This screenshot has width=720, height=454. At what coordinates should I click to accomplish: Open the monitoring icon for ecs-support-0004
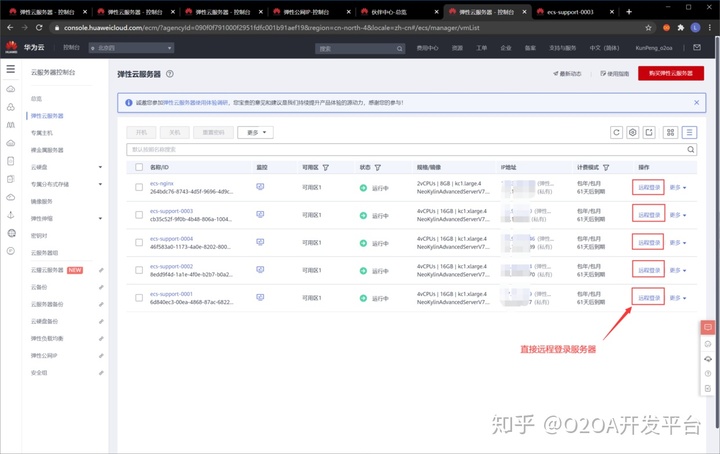260,242
